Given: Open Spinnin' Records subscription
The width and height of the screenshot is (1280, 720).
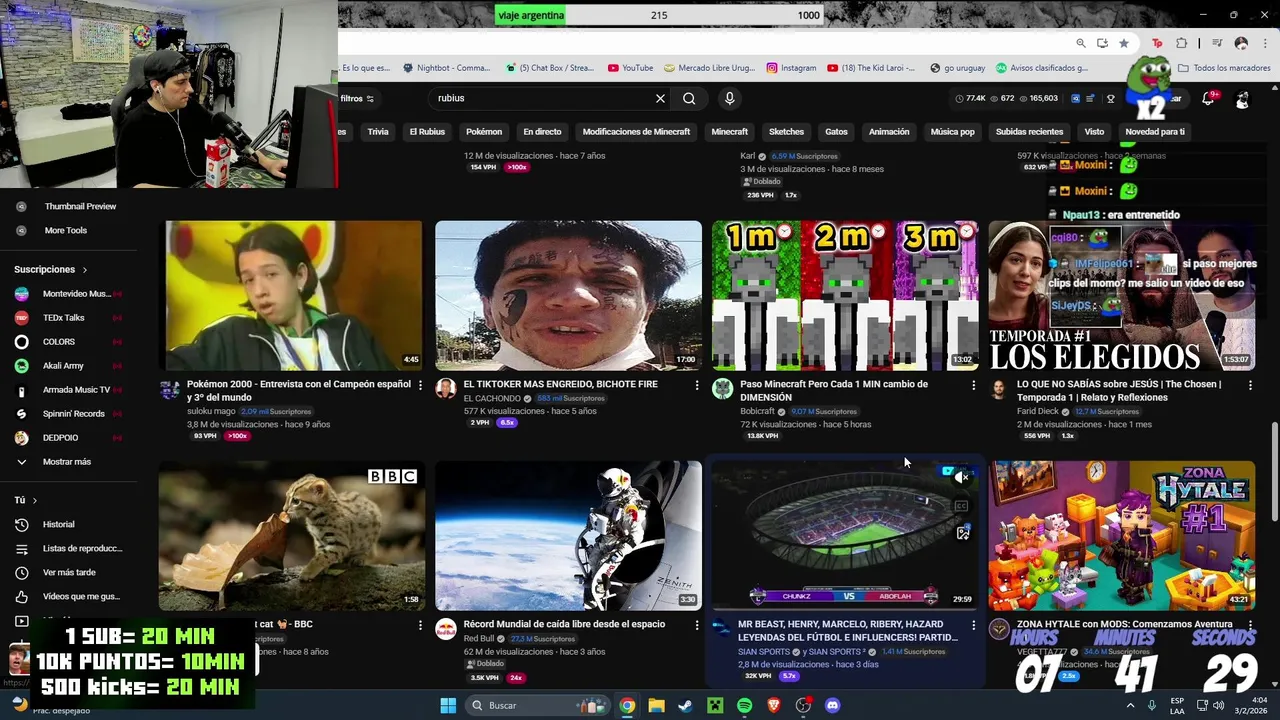Looking at the screenshot, I should pos(73,414).
